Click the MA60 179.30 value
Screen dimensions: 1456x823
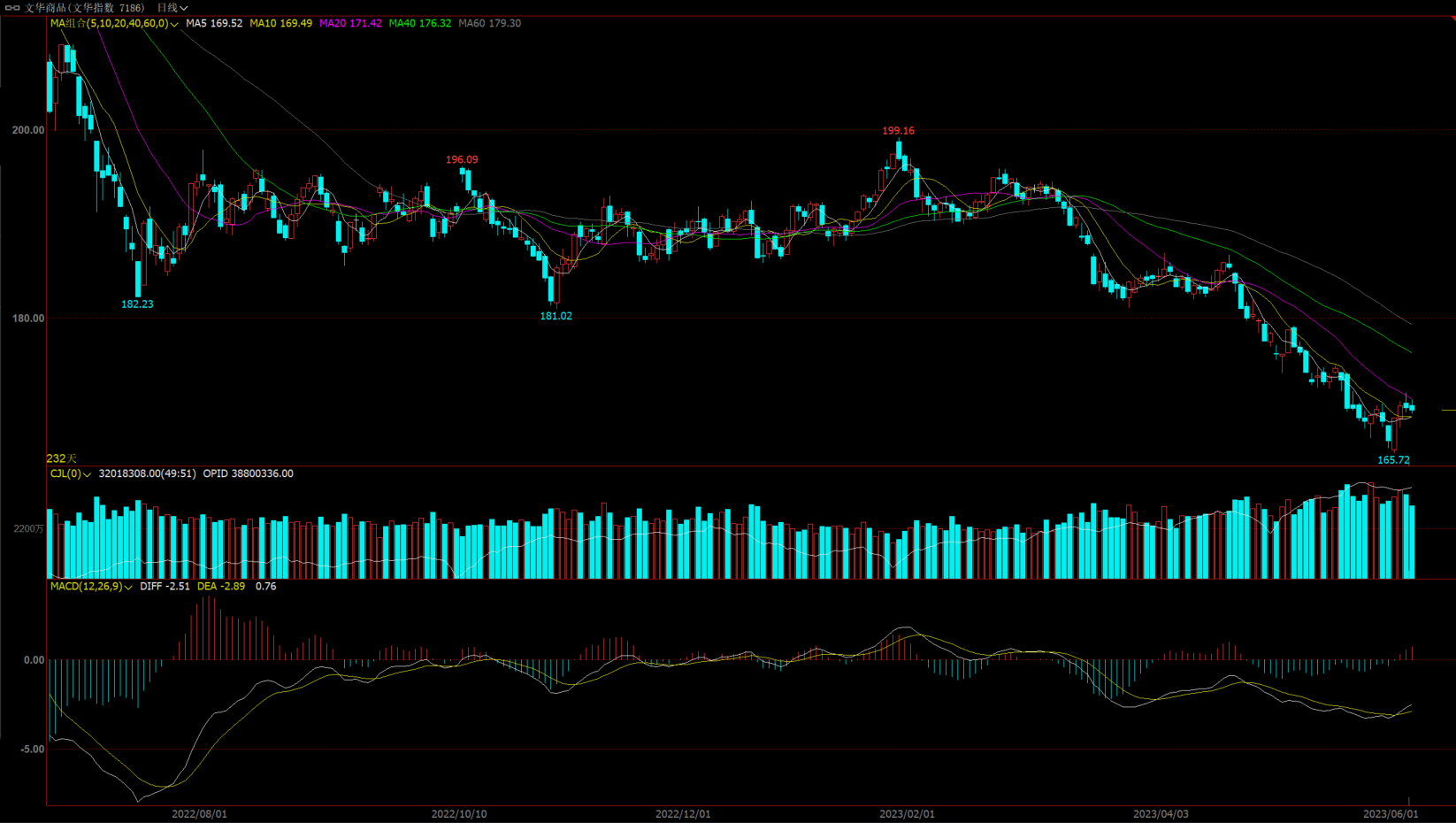tap(490, 23)
